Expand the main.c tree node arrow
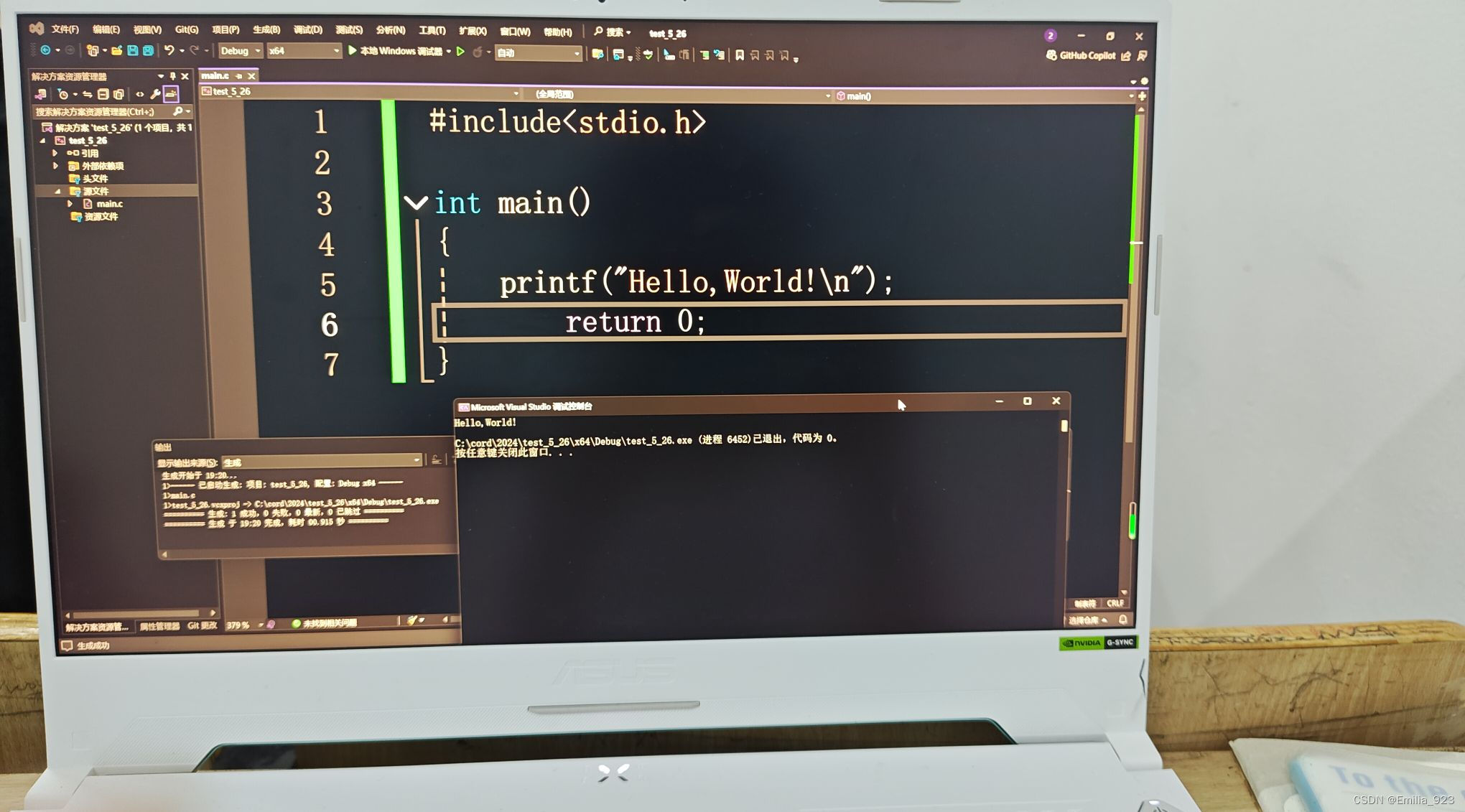Viewport: 1465px width, 812px height. [x=70, y=204]
